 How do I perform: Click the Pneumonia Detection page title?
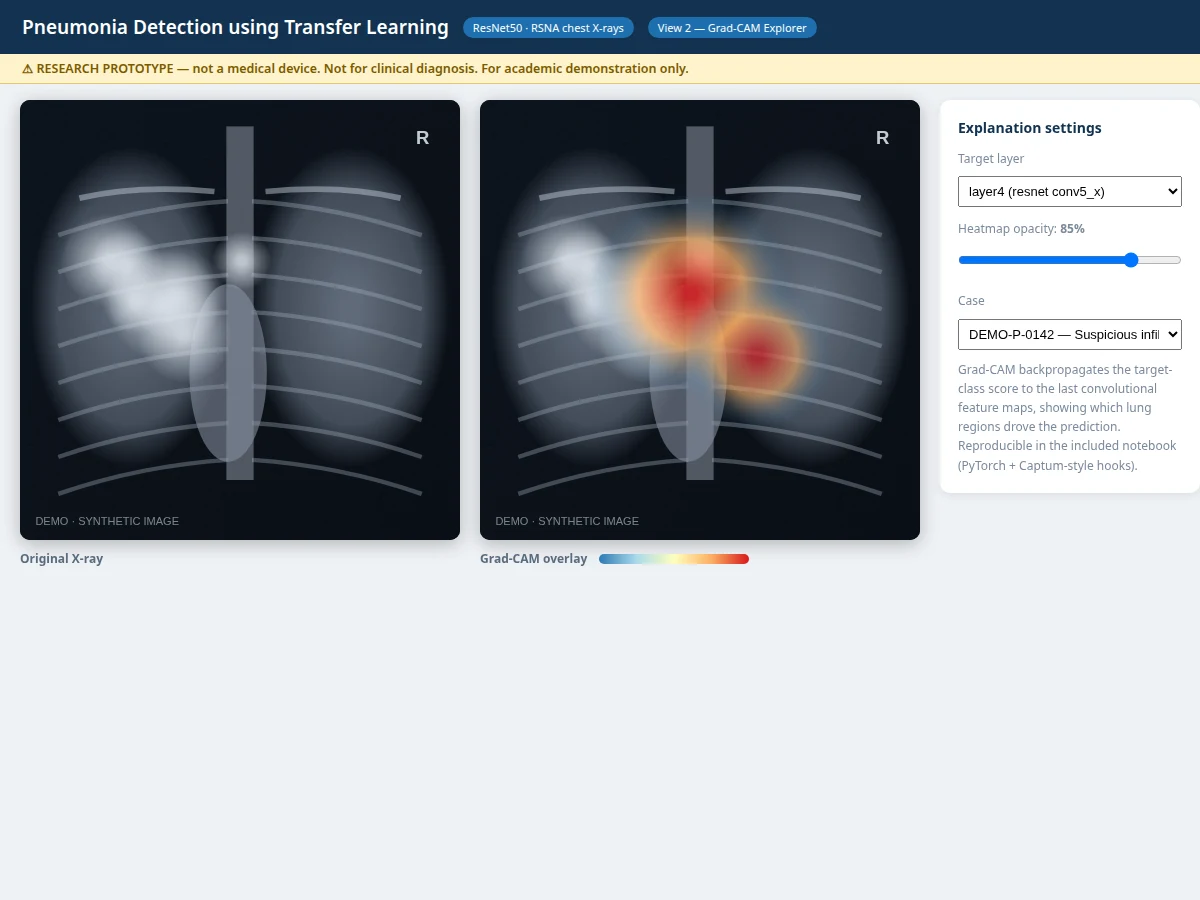[x=235, y=27]
